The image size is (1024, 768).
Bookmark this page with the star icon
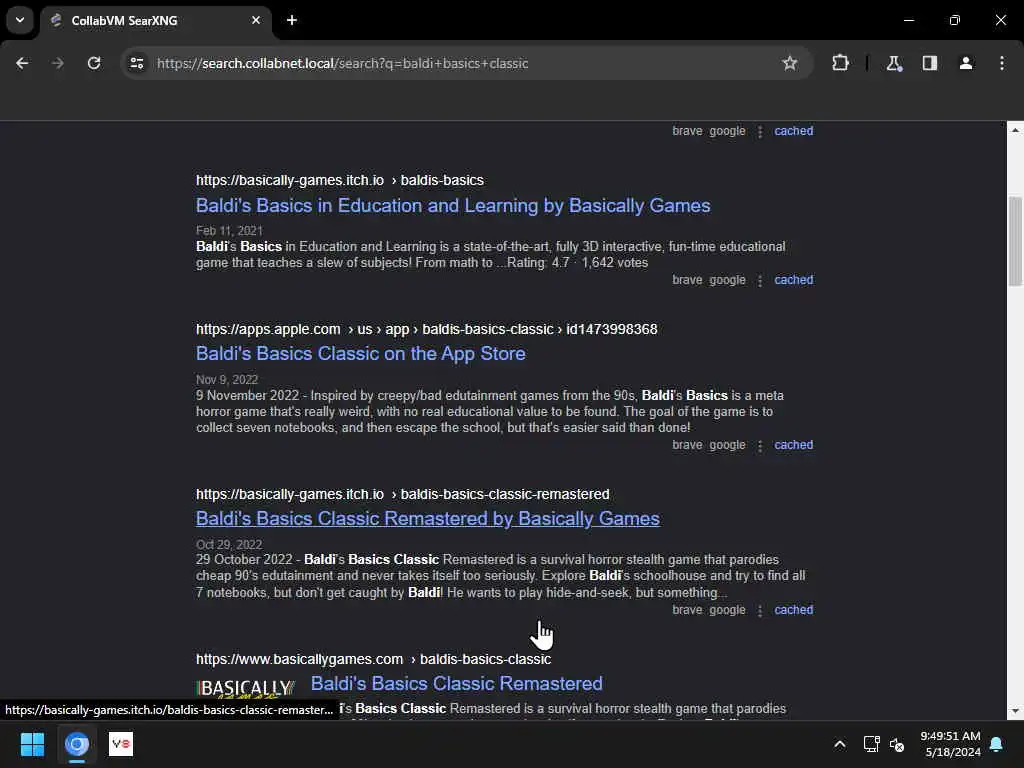pos(790,63)
